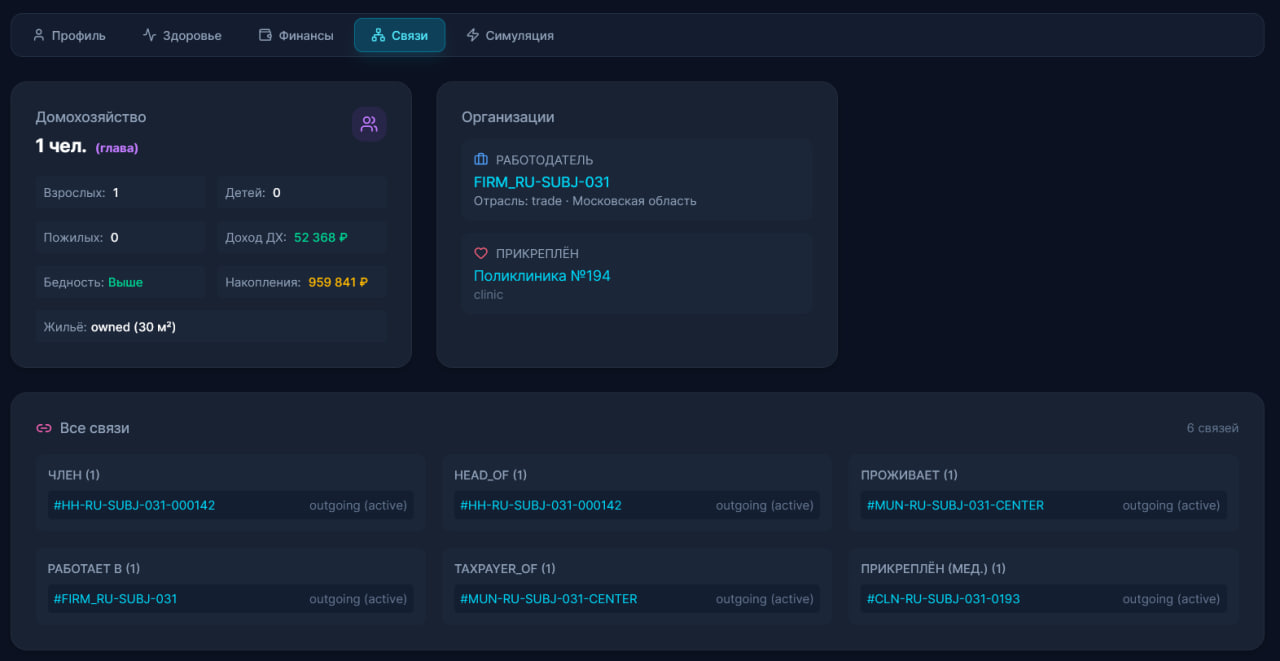The width and height of the screenshot is (1280, 661).
Task: Open #HH-RU-SUBJ-031-000142 under ЧЛЕН
Action: pyautogui.click(x=134, y=506)
